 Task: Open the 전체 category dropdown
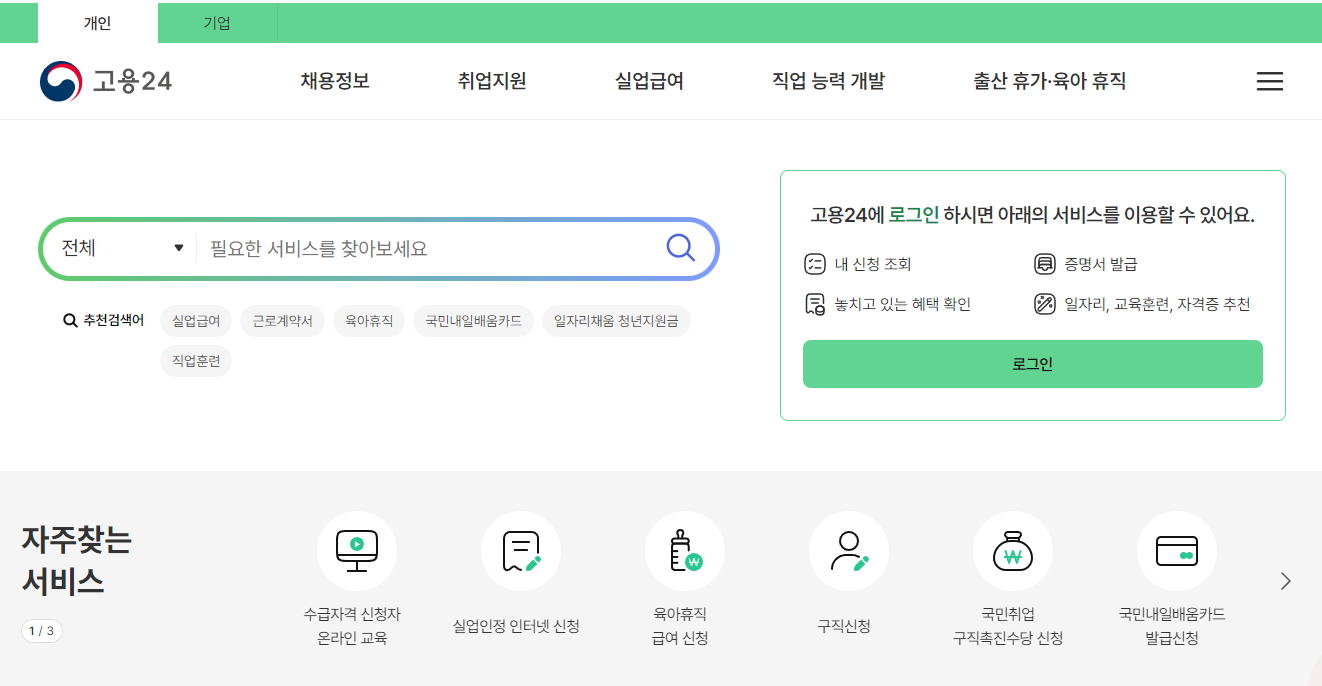120,247
